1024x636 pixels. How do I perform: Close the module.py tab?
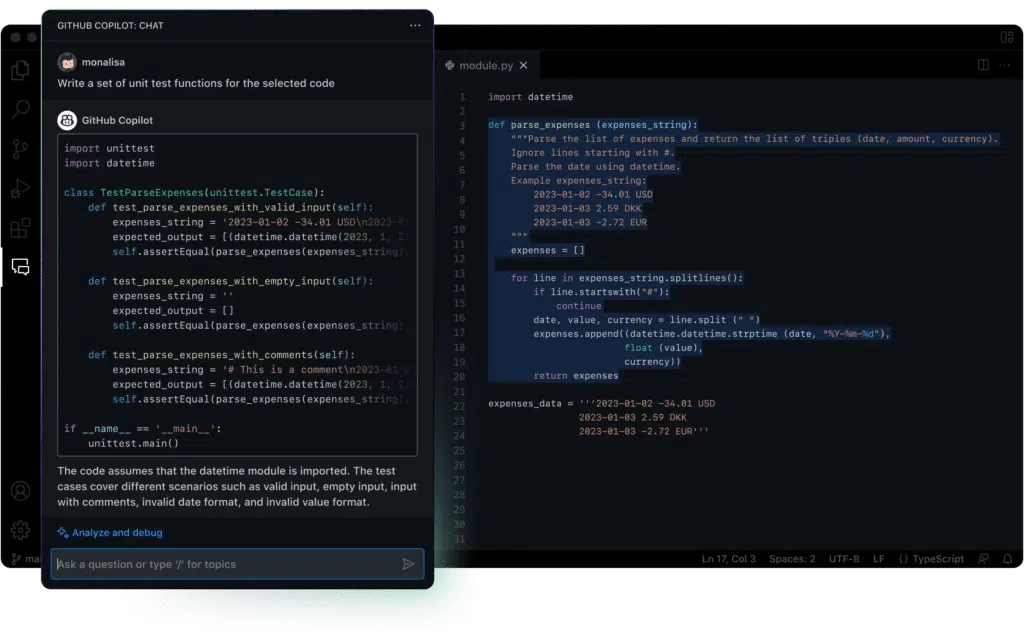[x=524, y=65]
